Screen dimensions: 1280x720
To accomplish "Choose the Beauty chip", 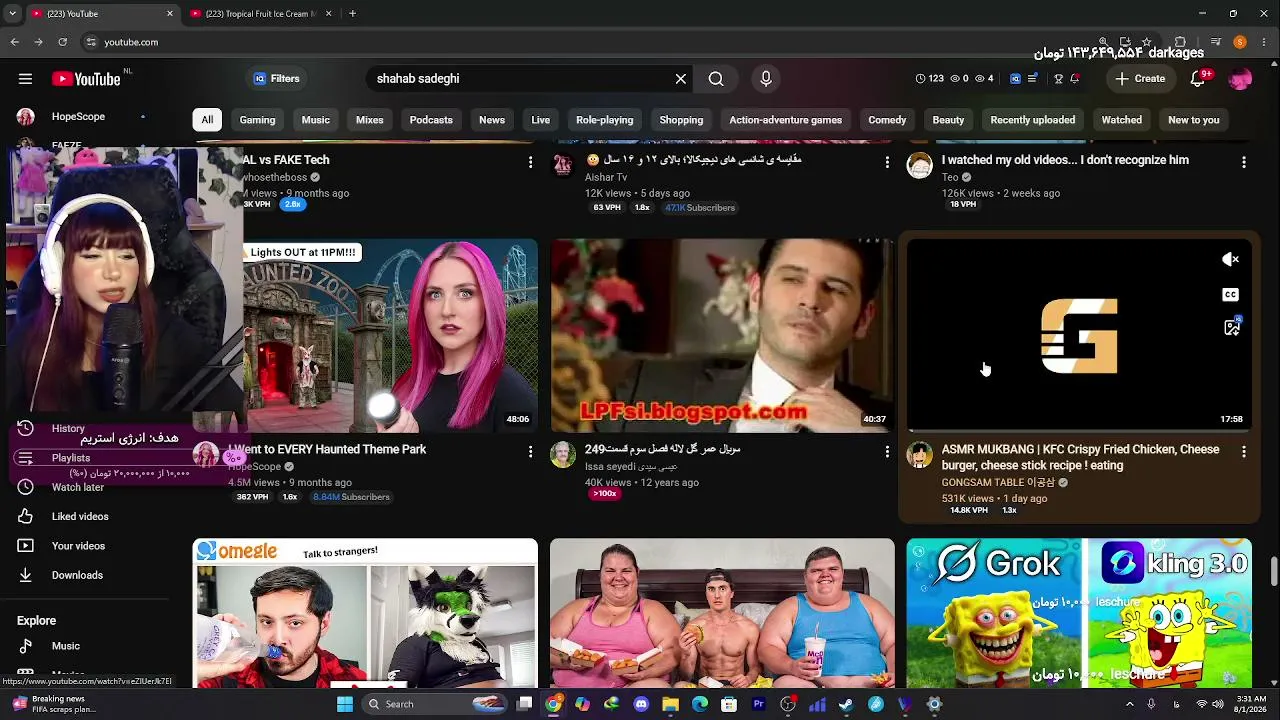I will [948, 120].
